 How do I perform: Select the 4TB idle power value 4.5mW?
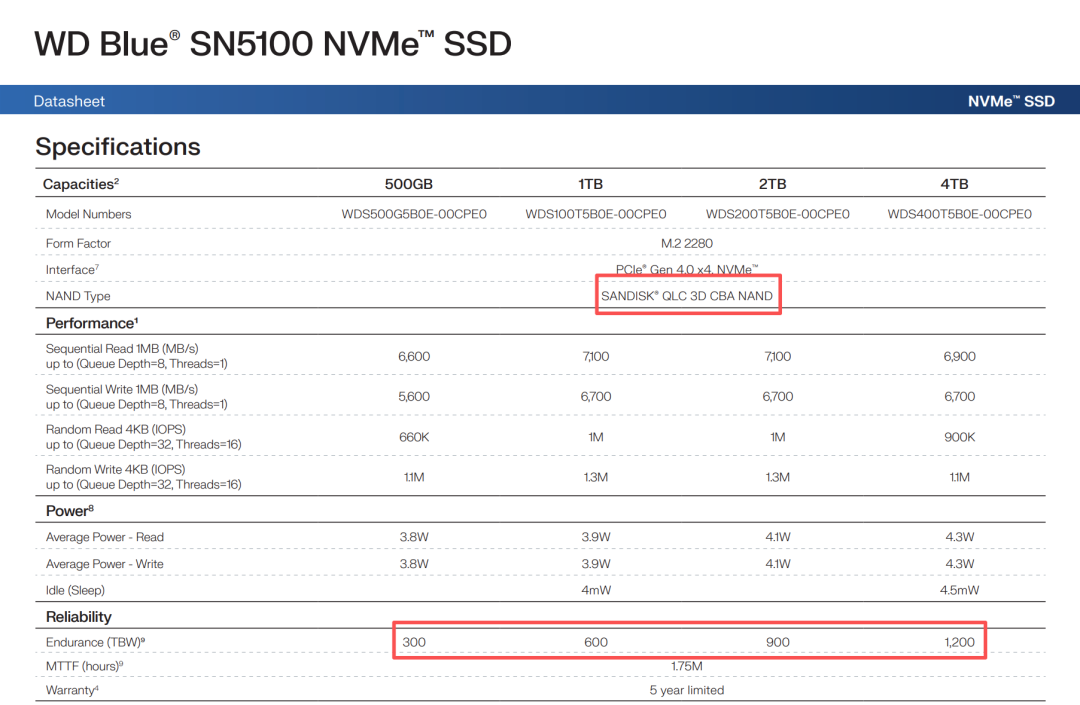[959, 590]
